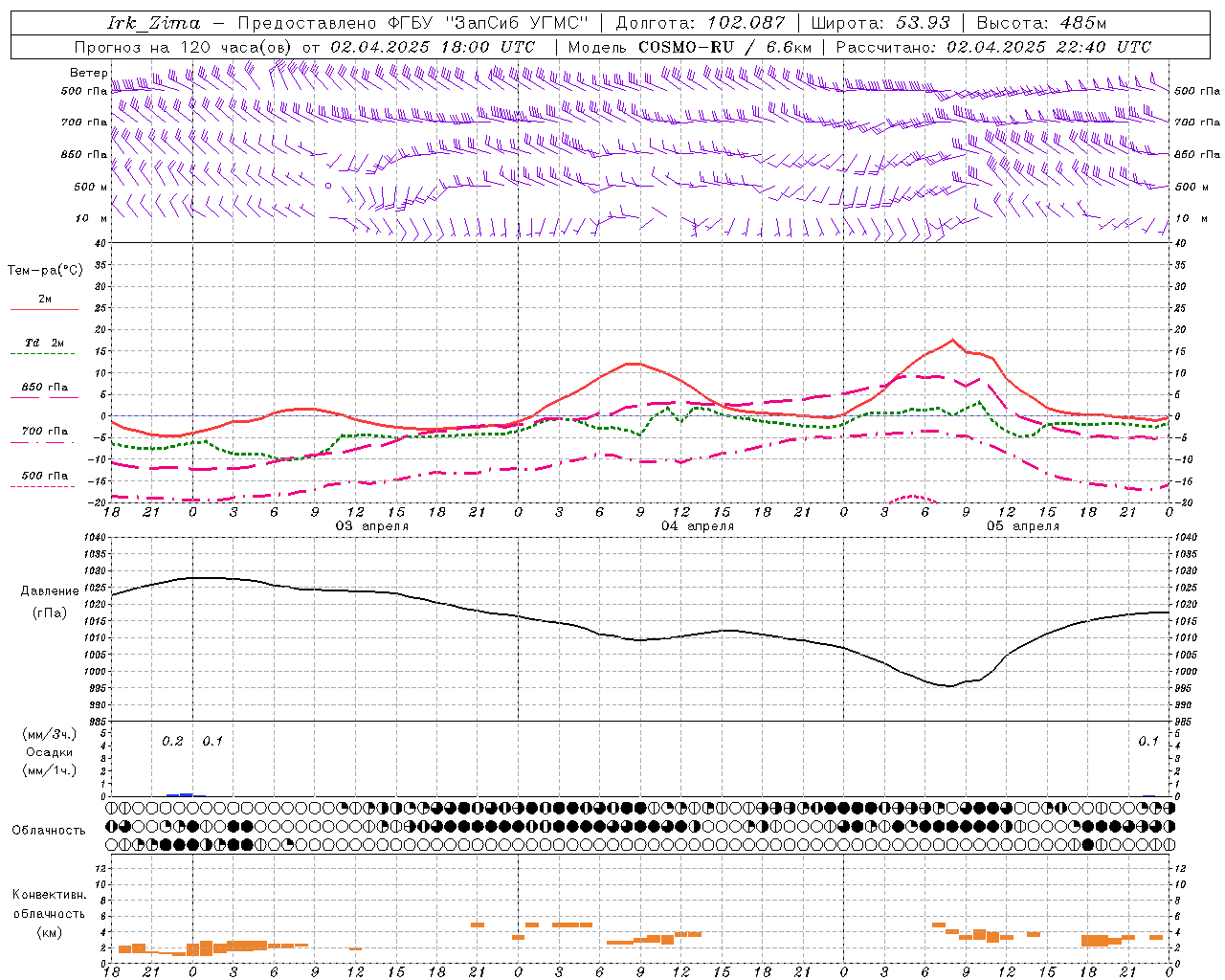Screen dimensions: 1225x980
Task: Click the '05 апреля' date label
Action: (1023, 526)
